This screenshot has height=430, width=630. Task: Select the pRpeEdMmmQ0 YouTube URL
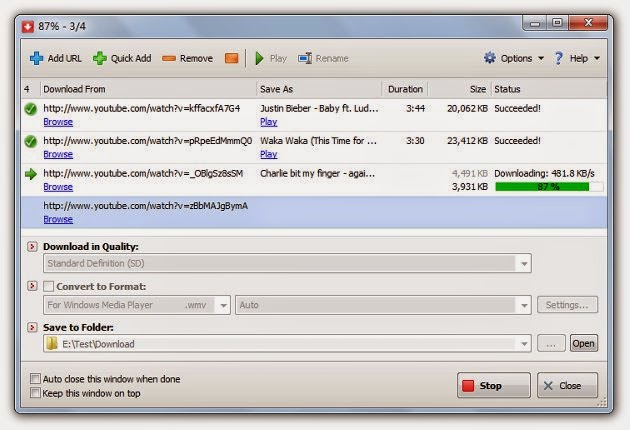tap(147, 141)
